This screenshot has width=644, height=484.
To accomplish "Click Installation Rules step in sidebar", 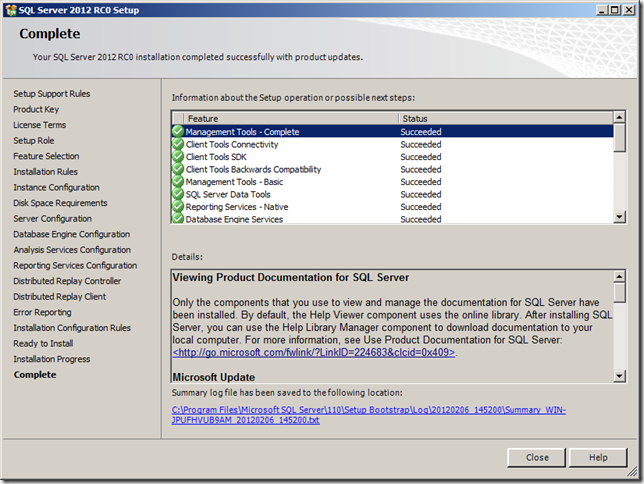I will 46,172.
